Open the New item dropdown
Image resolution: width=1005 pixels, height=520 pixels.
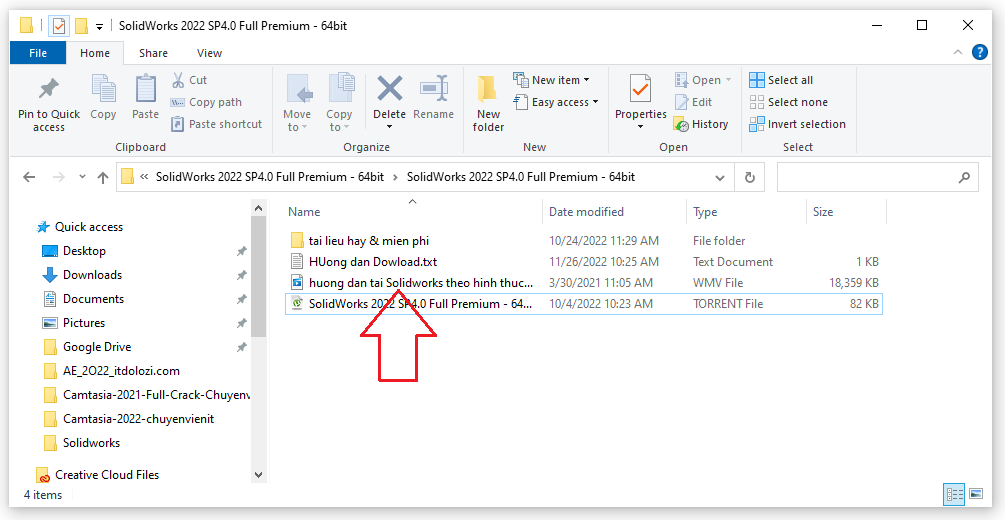(551, 80)
